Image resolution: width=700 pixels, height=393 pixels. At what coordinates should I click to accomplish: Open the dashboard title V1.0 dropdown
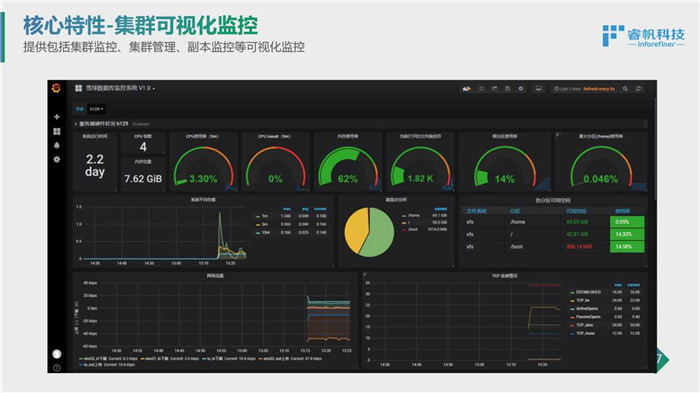(120, 88)
